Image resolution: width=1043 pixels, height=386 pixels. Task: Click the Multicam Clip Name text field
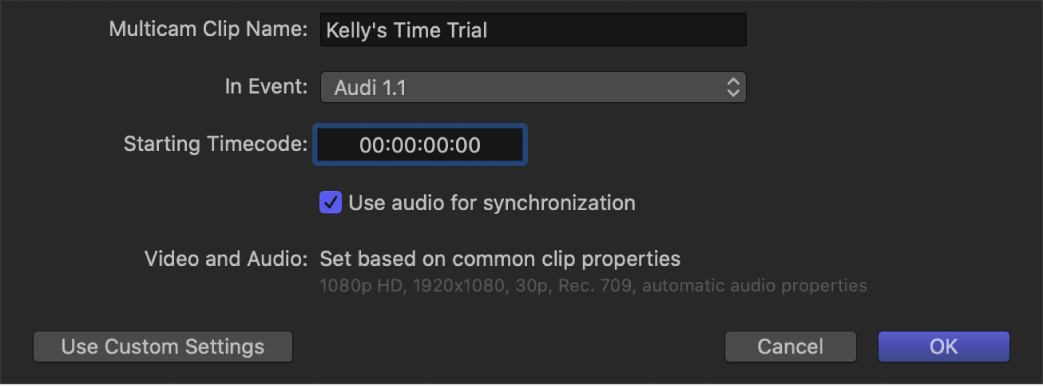coord(533,30)
